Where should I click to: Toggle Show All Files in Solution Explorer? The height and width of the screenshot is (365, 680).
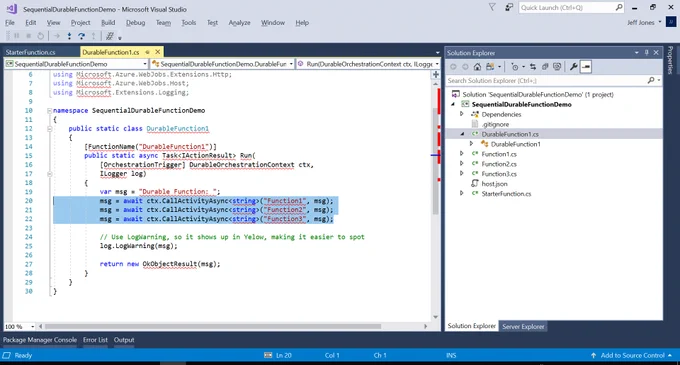557,67
